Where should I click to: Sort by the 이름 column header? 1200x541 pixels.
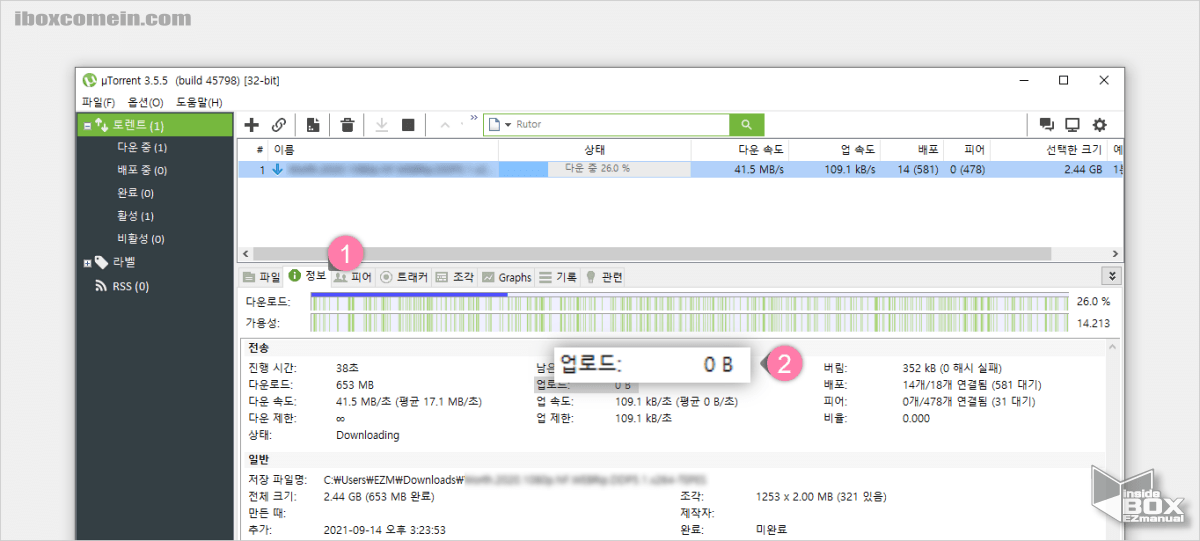click(x=384, y=149)
